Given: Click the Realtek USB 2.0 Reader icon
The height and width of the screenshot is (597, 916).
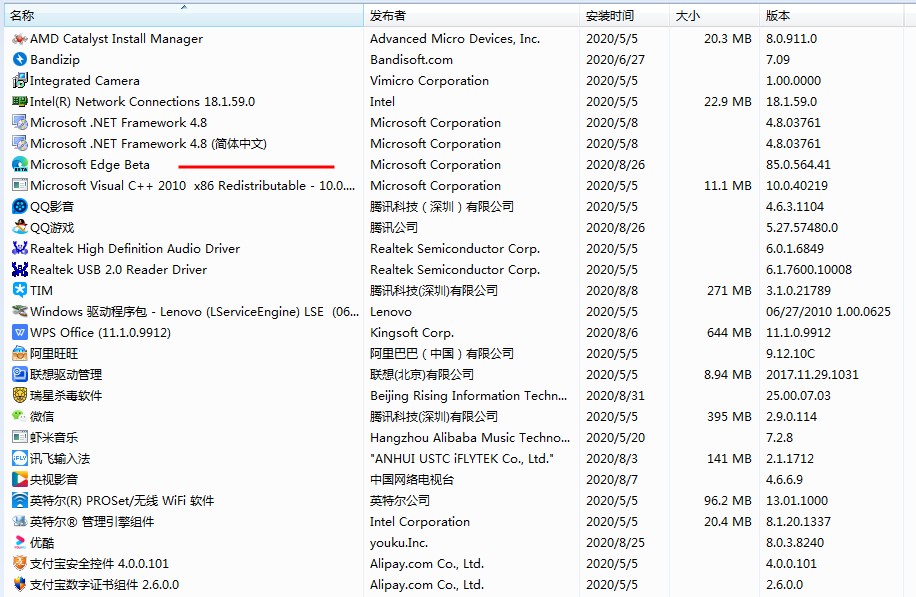Looking at the screenshot, I should coord(20,269).
